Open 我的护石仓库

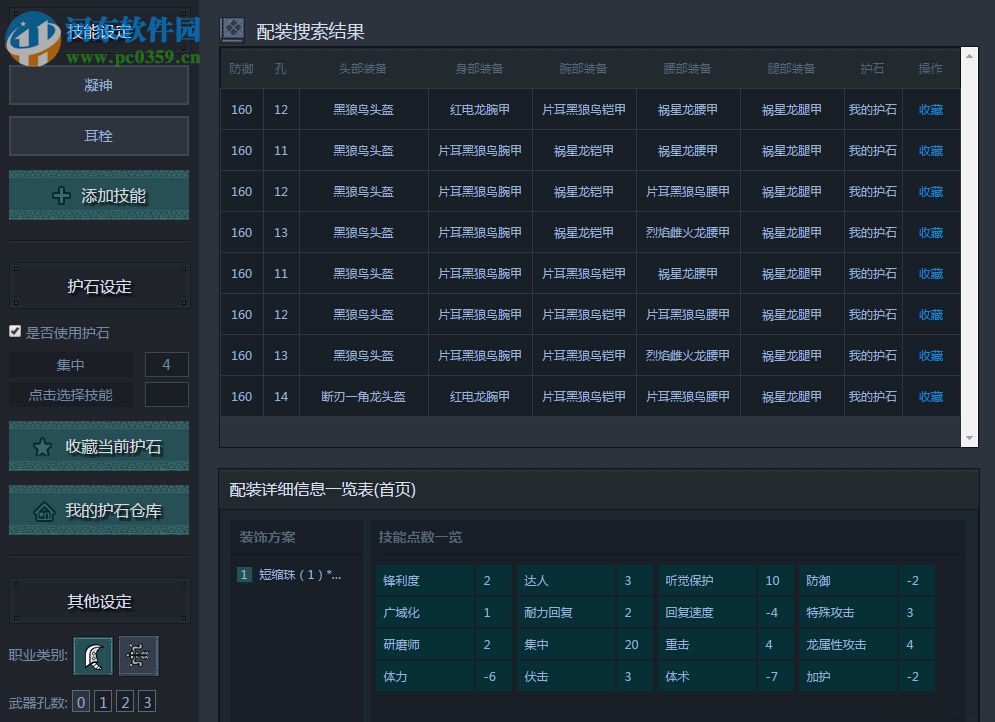coord(98,510)
